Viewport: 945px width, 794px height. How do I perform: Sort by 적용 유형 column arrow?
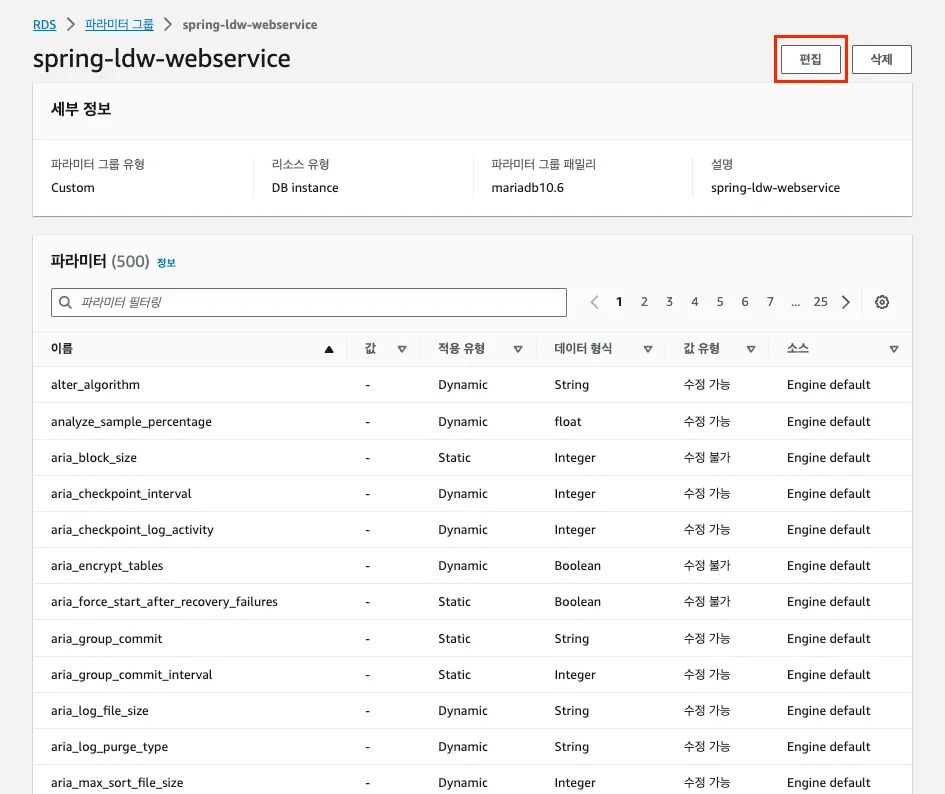tap(518, 349)
